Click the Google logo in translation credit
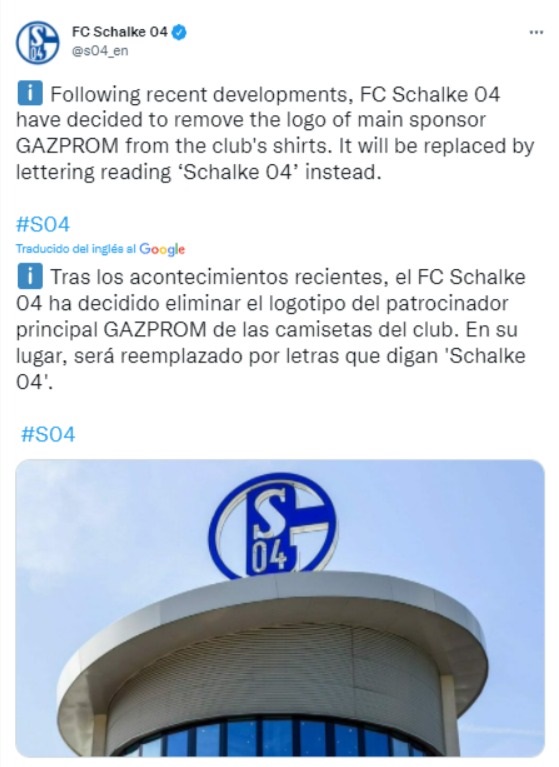Screen dimensions: 559x767 coord(162,249)
